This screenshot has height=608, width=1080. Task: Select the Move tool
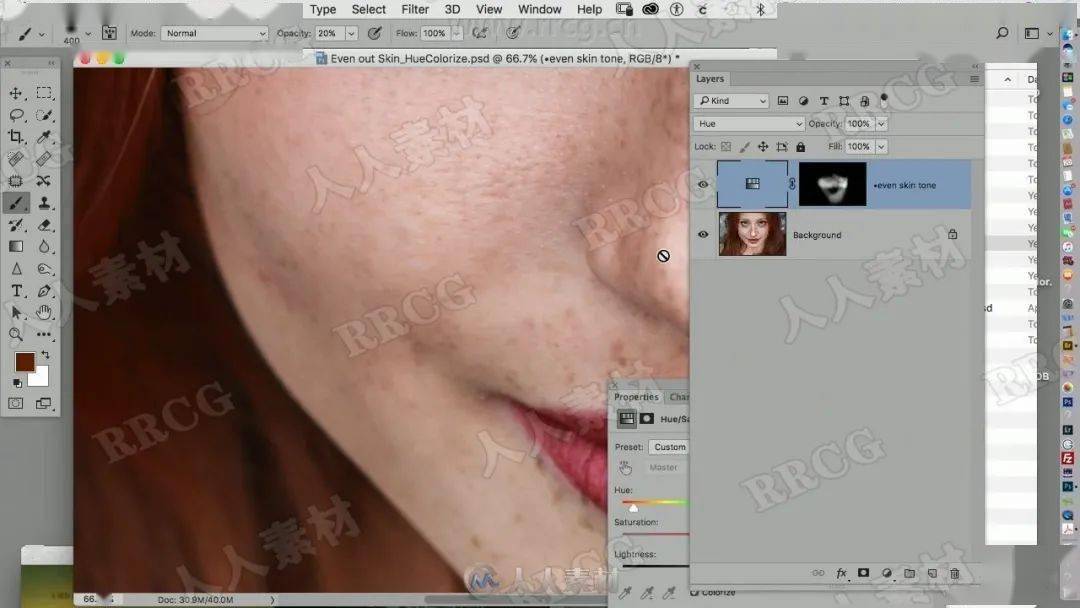pyautogui.click(x=16, y=93)
